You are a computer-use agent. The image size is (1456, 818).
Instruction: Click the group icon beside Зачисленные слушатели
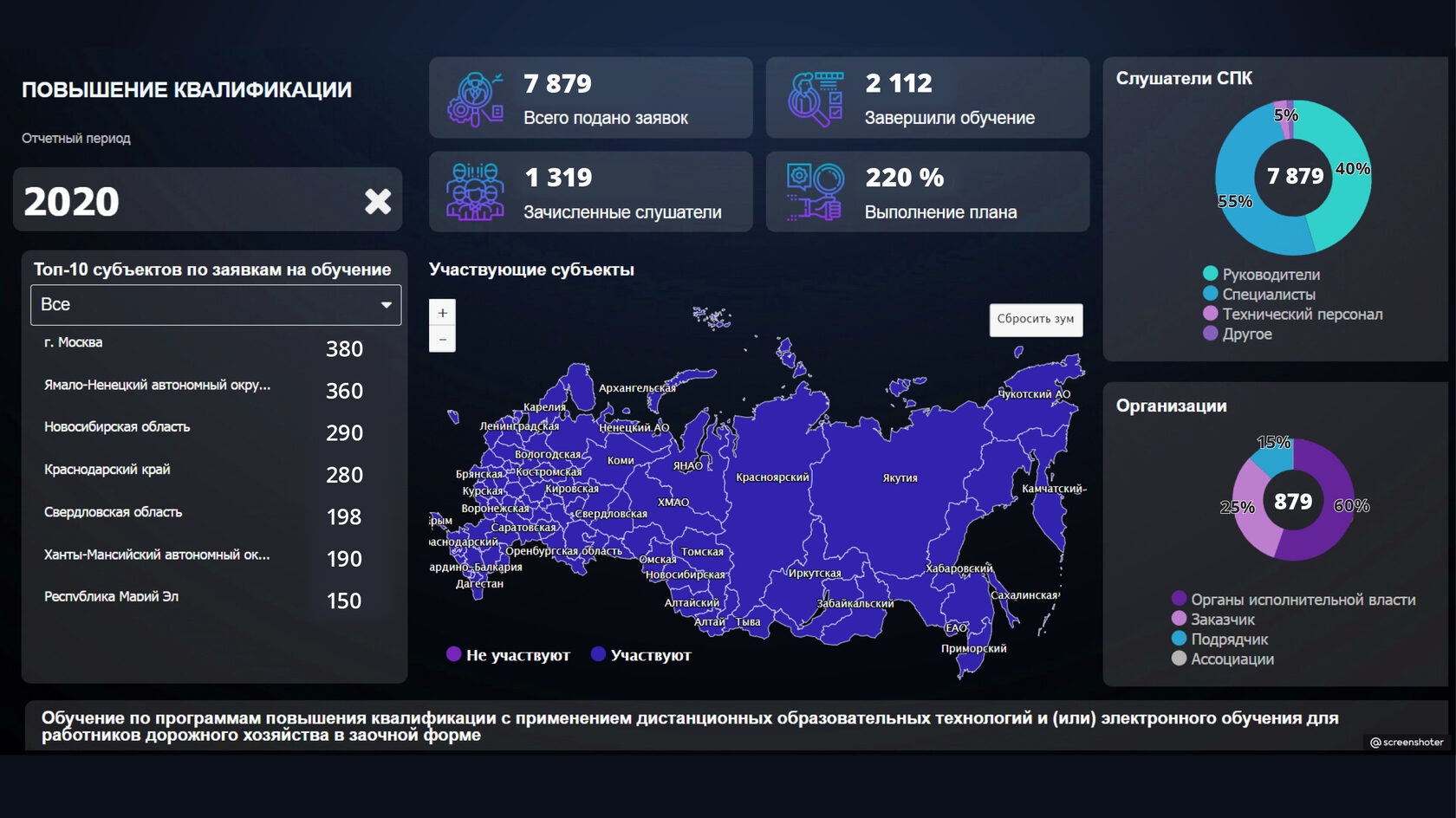tap(478, 192)
